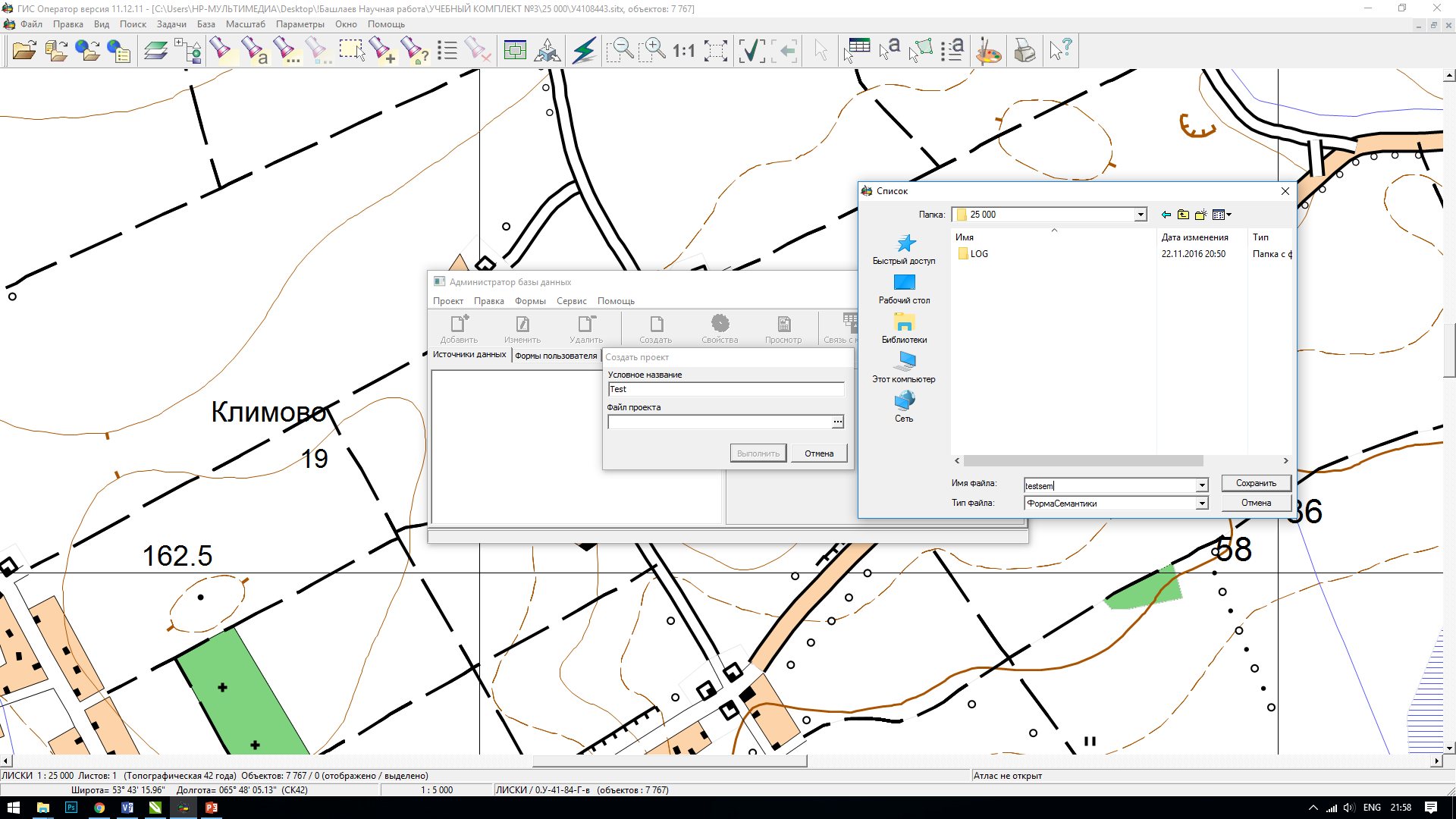Click ENG language indicator in tray
1456x819 pixels.
(x=1372, y=808)
